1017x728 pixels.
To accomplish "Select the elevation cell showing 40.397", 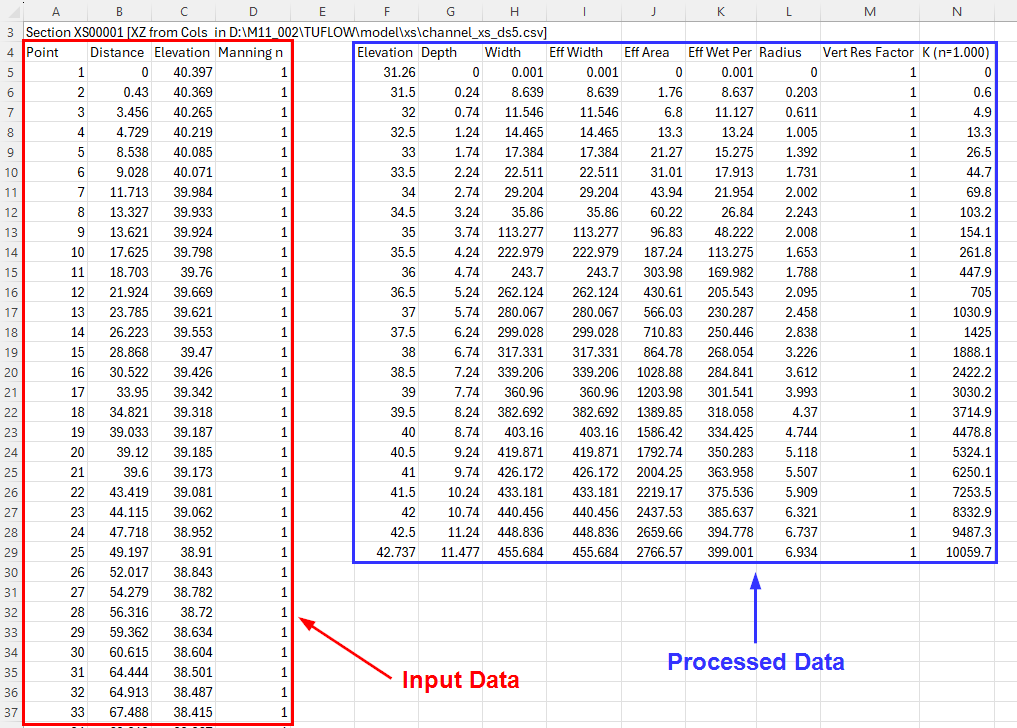I will coord(182,72).
